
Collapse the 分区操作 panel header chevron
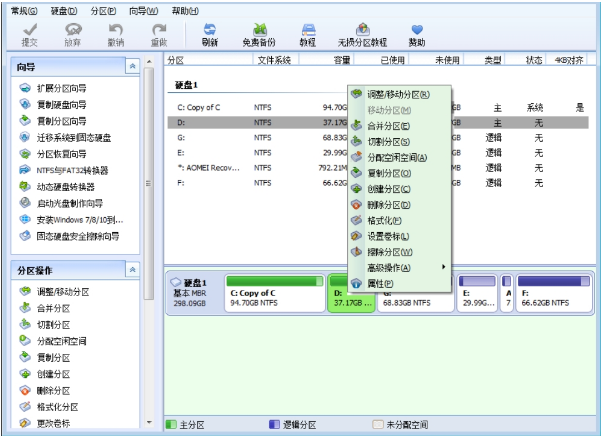[x=132, y=270]
